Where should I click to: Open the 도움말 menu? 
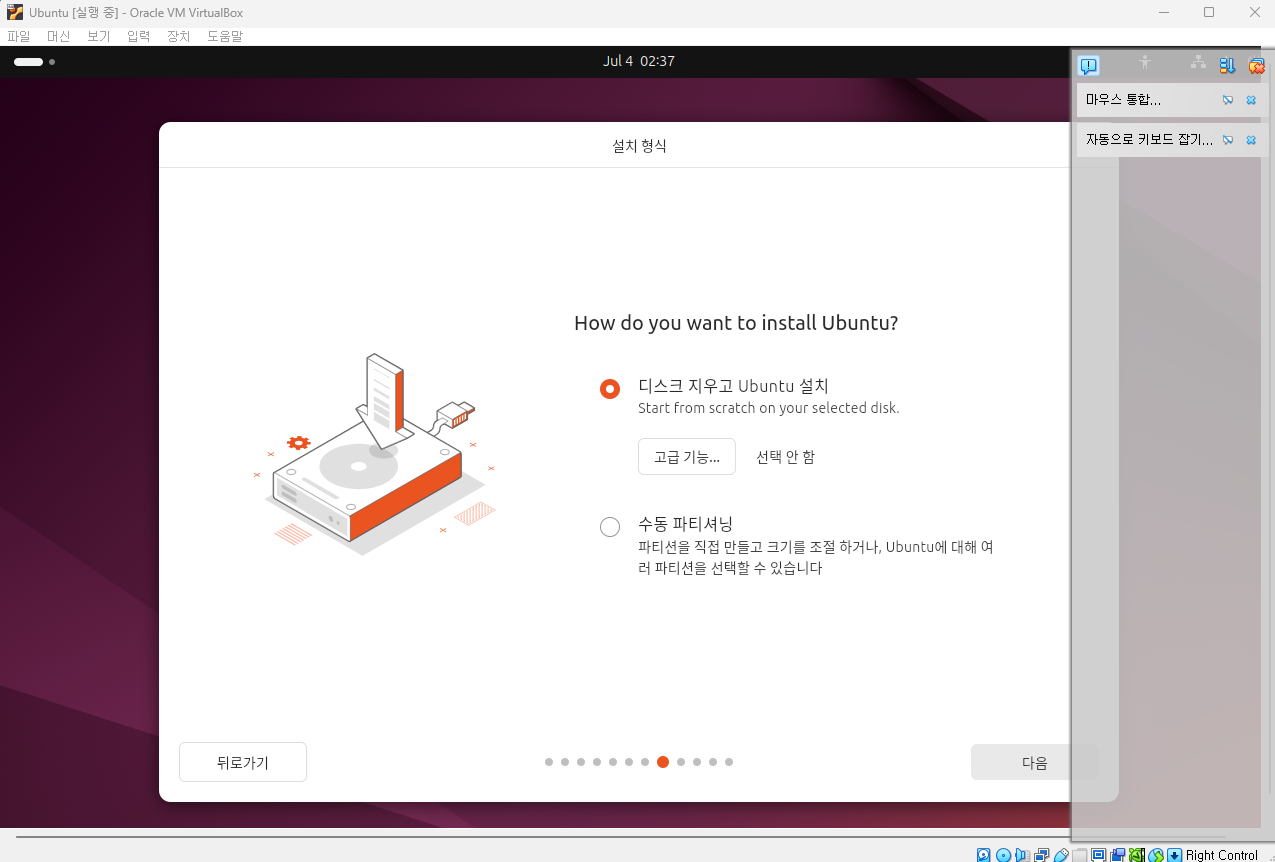tap(225, 36)
